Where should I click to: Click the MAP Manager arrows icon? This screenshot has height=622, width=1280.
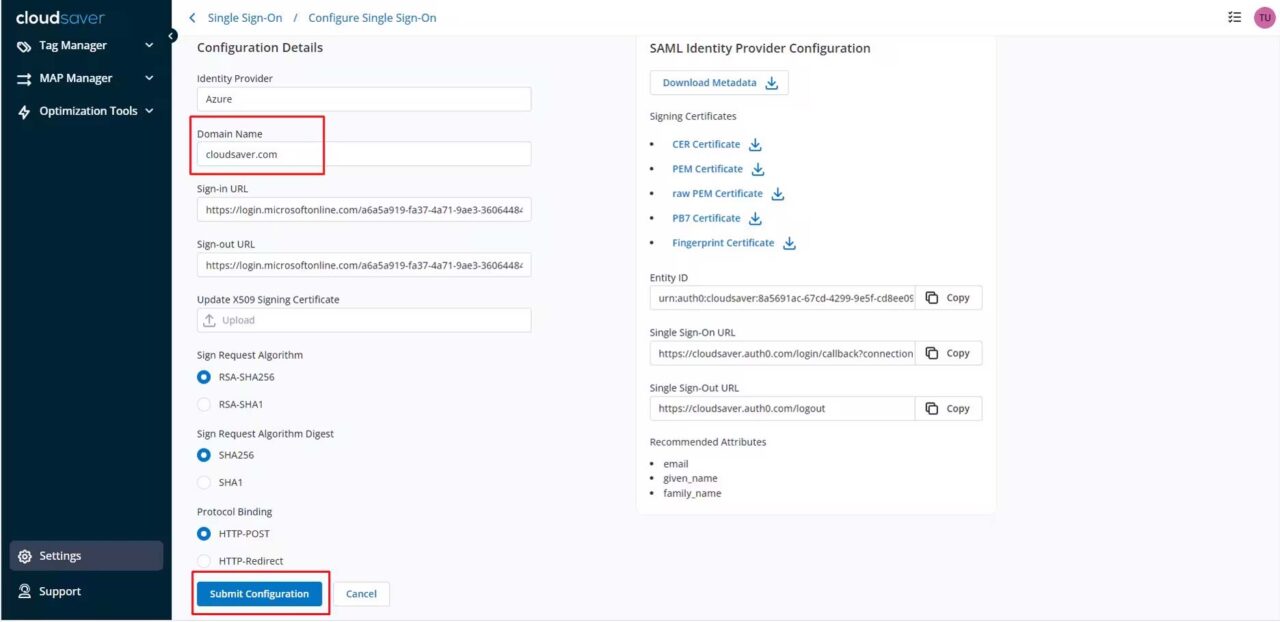[24, 78]
